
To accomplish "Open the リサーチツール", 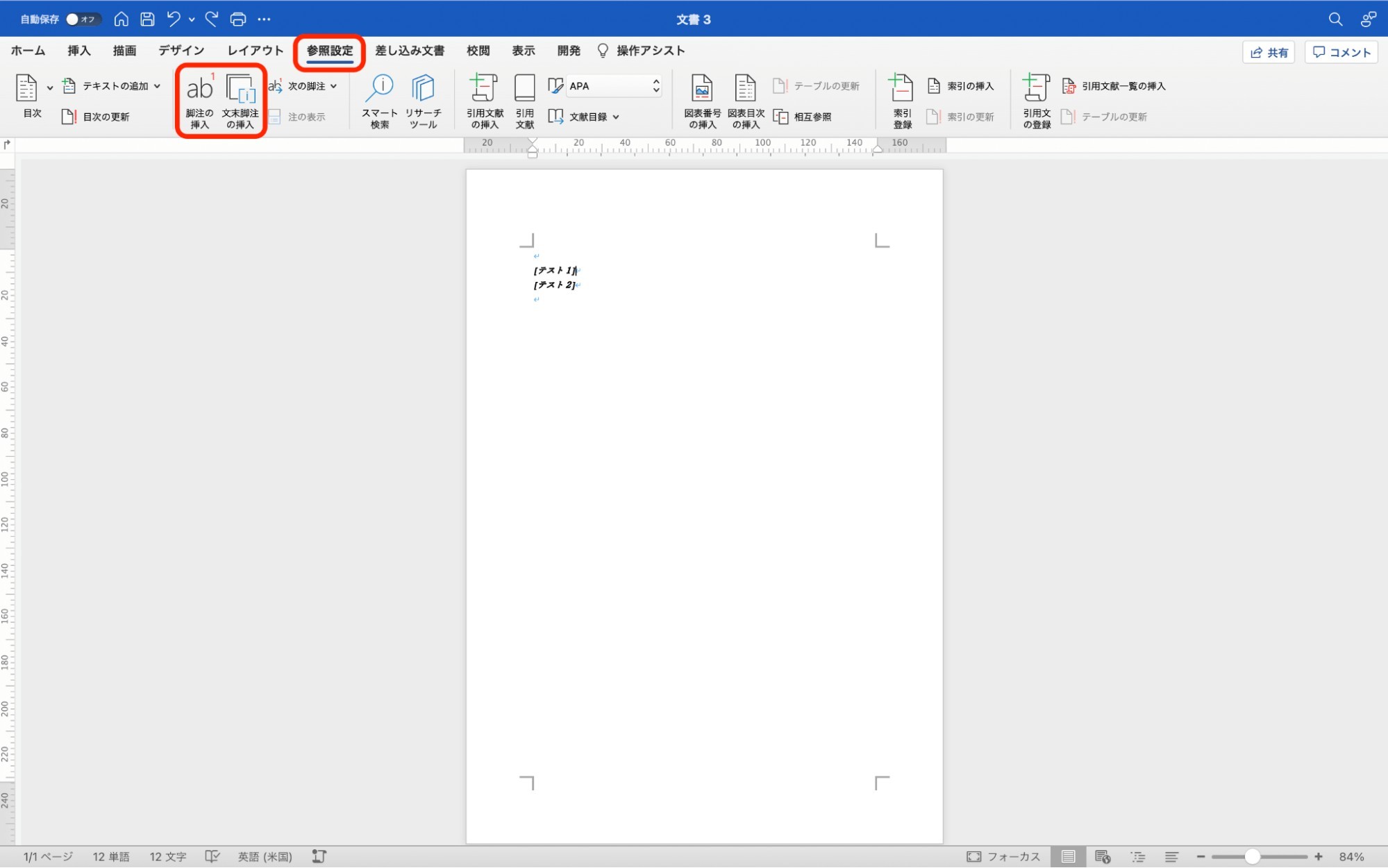I will 423,101.
